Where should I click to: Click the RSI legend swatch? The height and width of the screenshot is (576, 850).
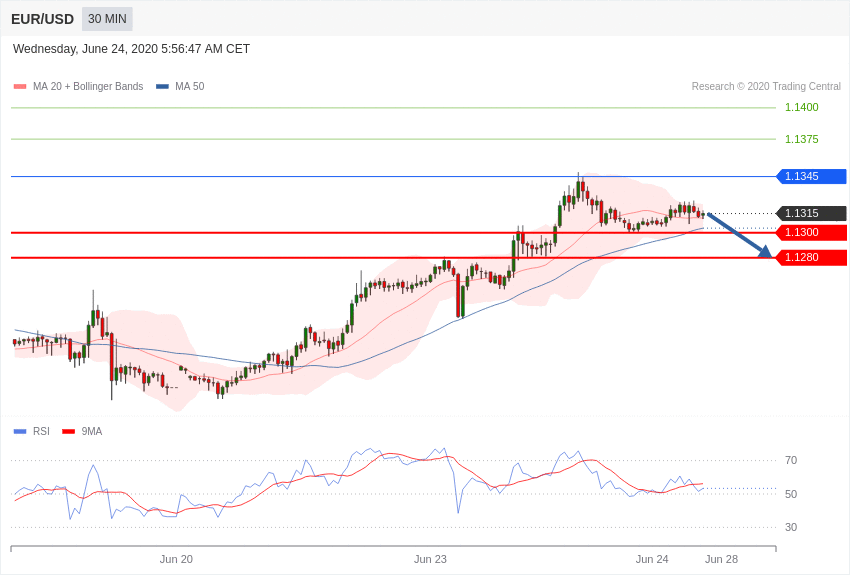(20, 432)
